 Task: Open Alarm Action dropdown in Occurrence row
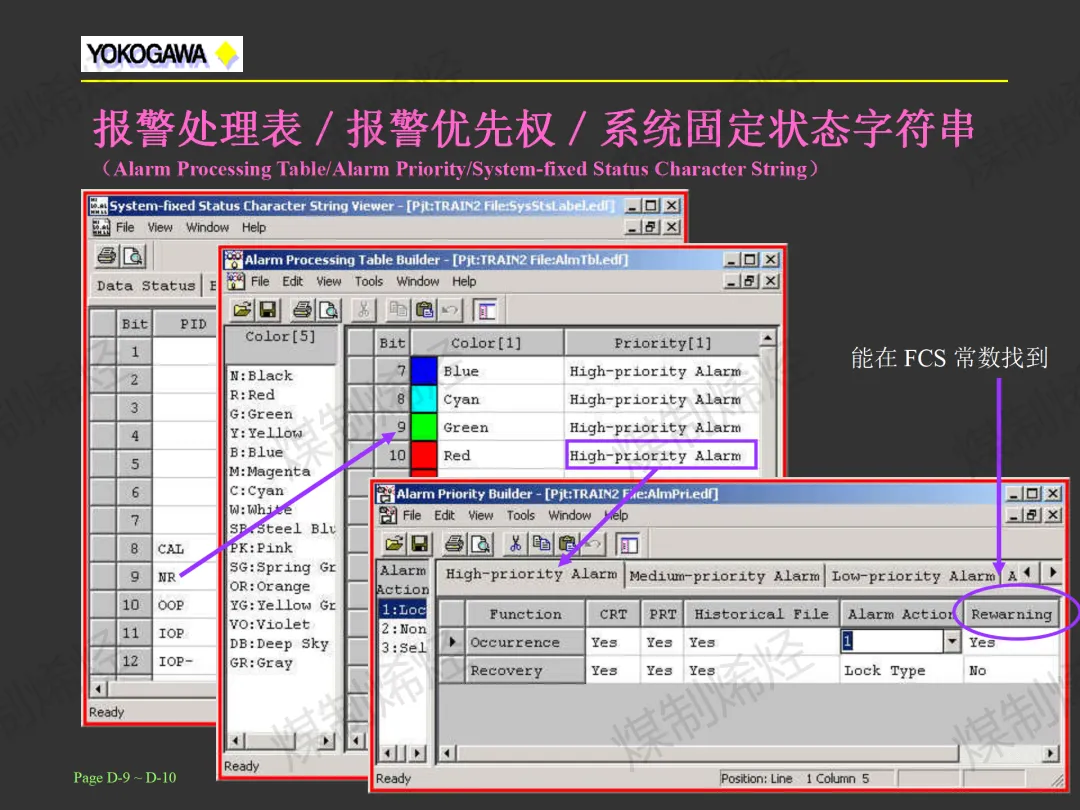coord(951,641)
